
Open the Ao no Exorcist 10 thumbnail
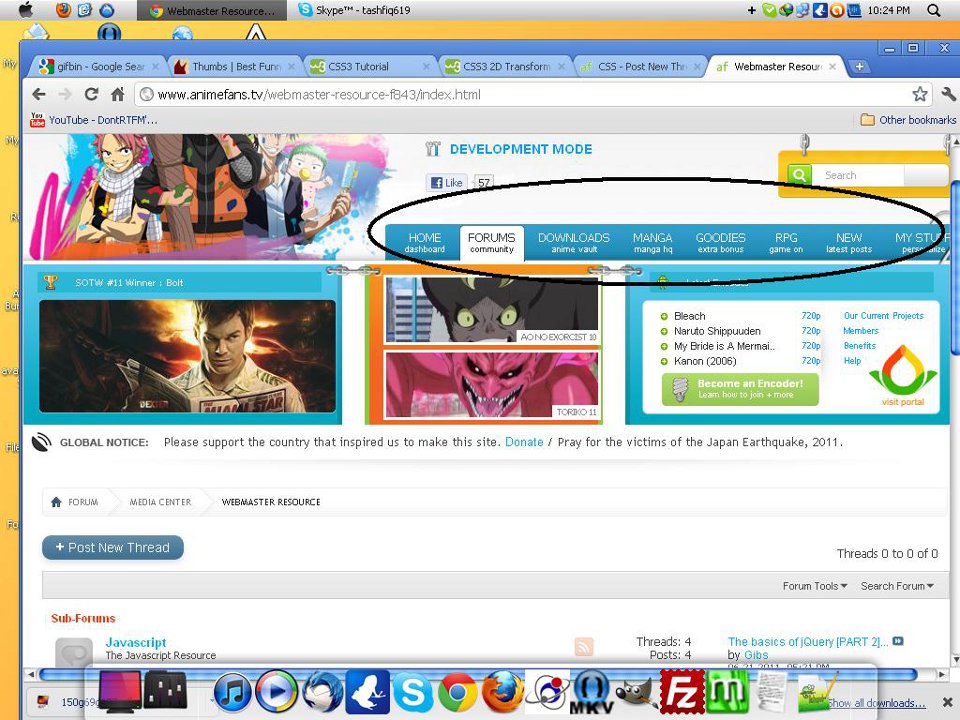(491, 310)
